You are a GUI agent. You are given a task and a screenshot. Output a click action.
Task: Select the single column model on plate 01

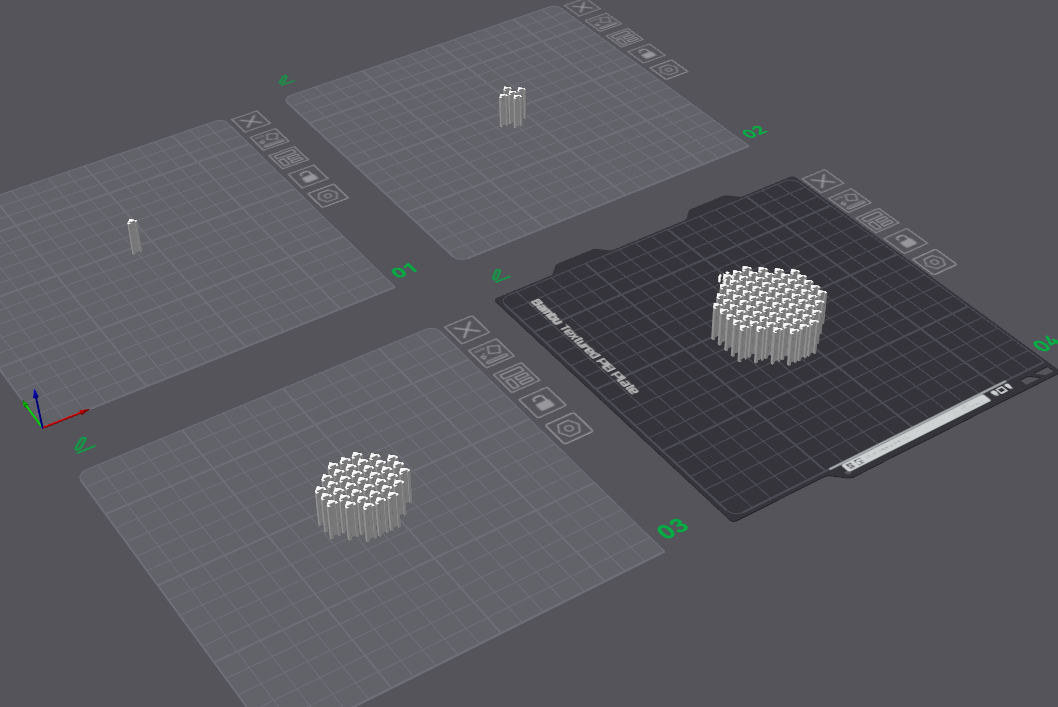pyautogui.click(x=134, y=236)
